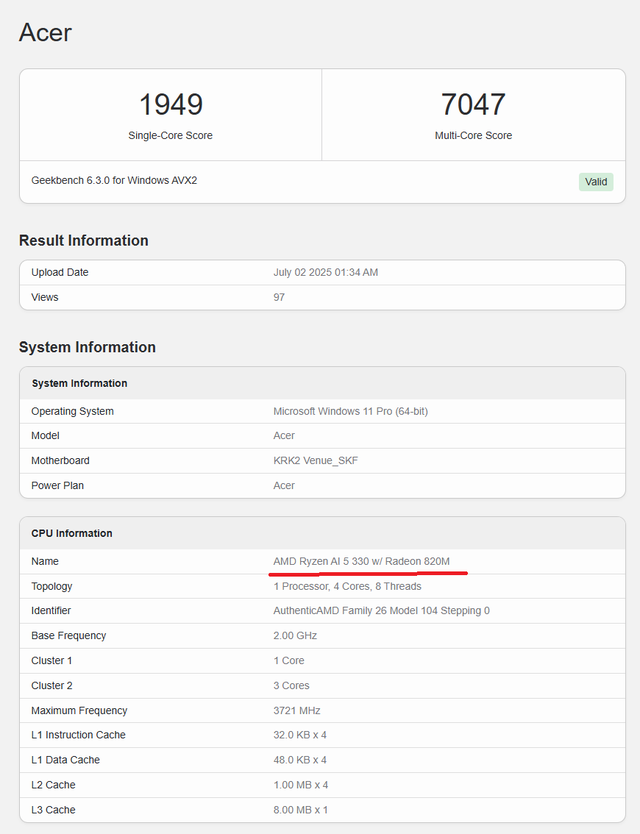The width and height of the screenshot is (640, 834).
Task: Click the System Information section heading
Action: coord(87,347)
